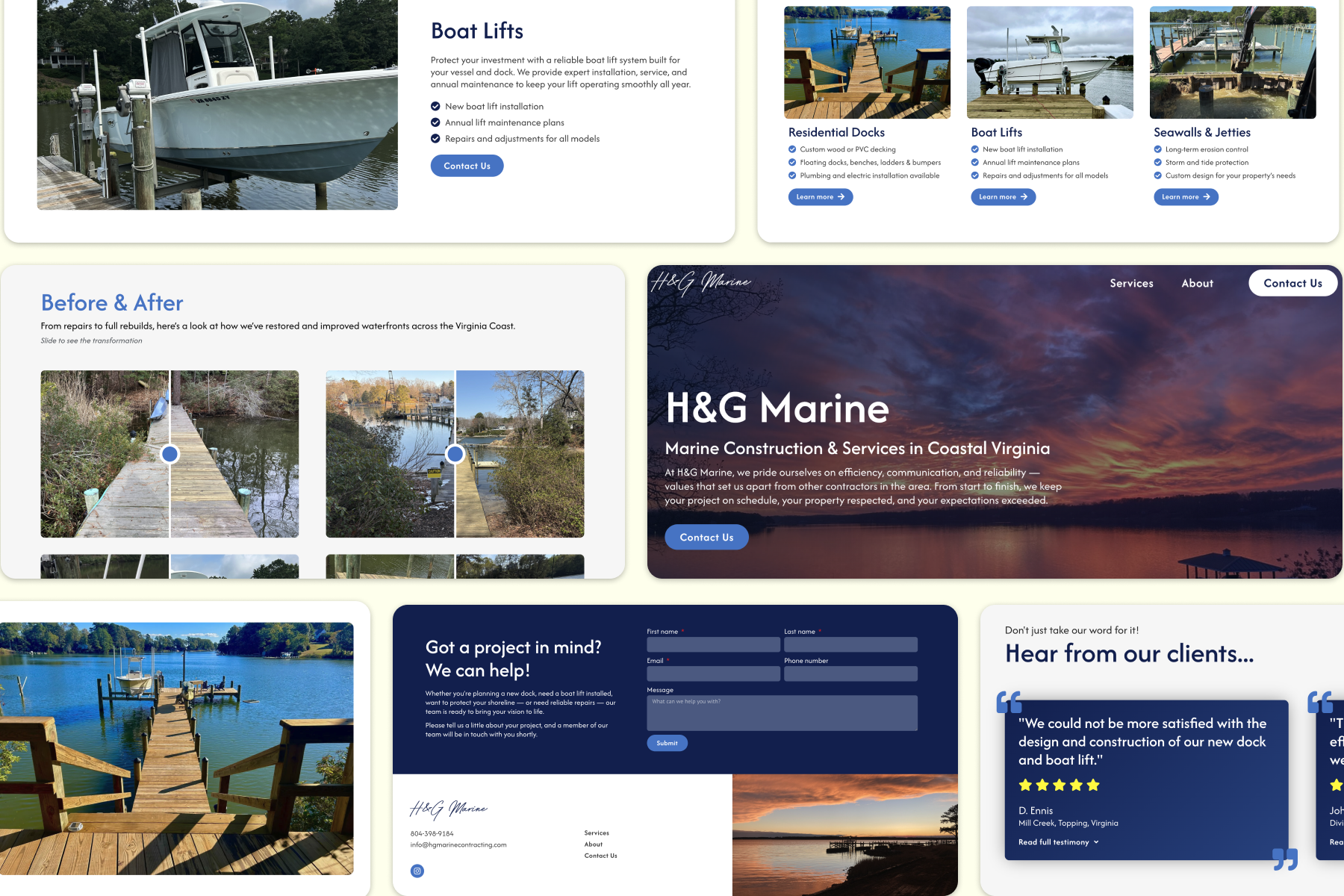Click the arrow on Seawalls & Jetties Learn more
Screen dimensions: 1344x896
coord(1207,197)
